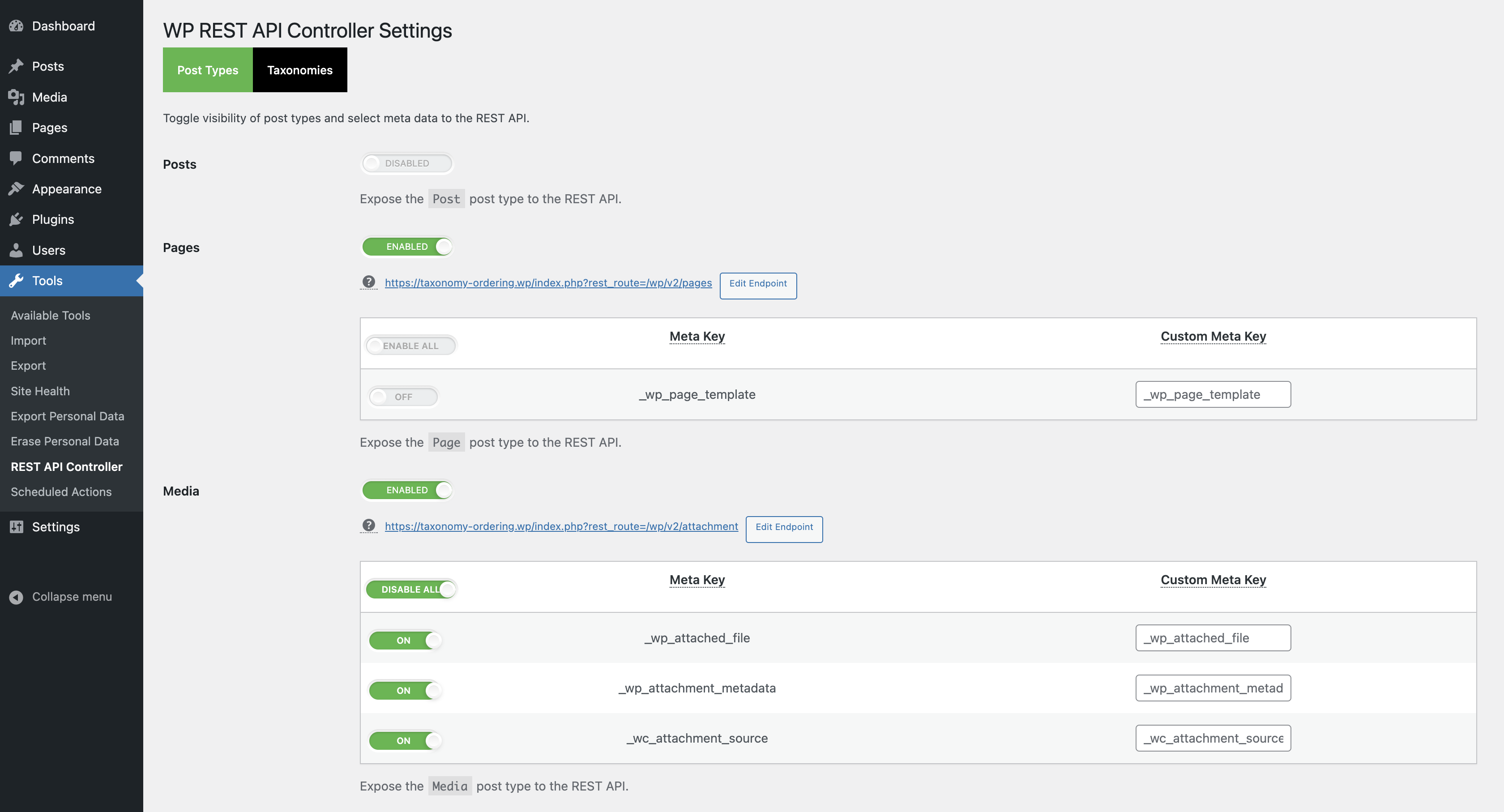This screenshot has width=1504, height=812.
Task: Toggle Enable All for Pages meta keys
Action: point(411,346)
